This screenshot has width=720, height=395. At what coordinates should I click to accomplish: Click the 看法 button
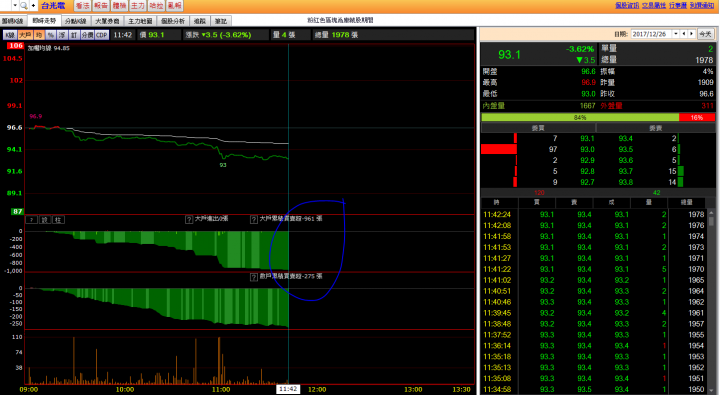point(83,6)
